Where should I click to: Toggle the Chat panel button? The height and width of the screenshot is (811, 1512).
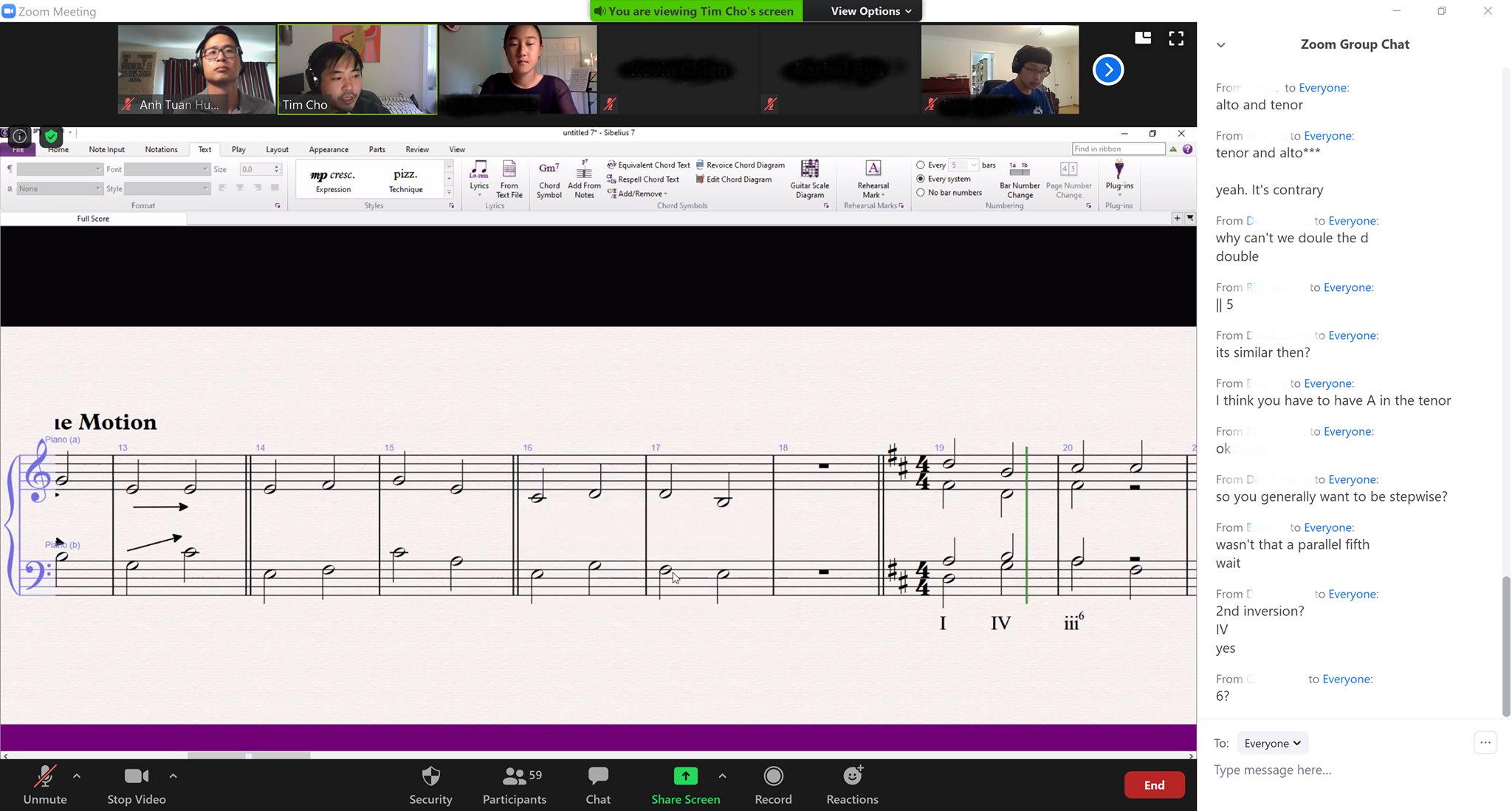[x=598, y=785]
